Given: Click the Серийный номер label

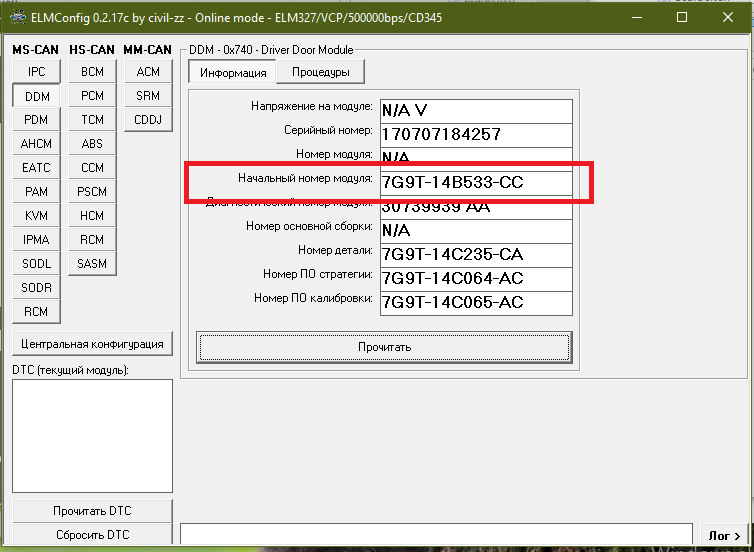Looking at the screenshot, I should click(328, 130).
